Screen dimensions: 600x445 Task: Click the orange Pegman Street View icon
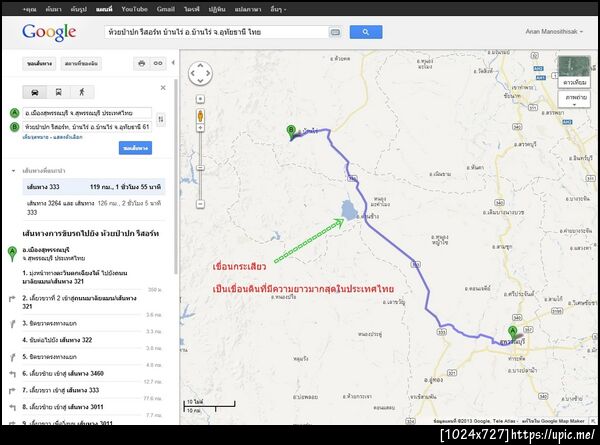pos(201,116)
